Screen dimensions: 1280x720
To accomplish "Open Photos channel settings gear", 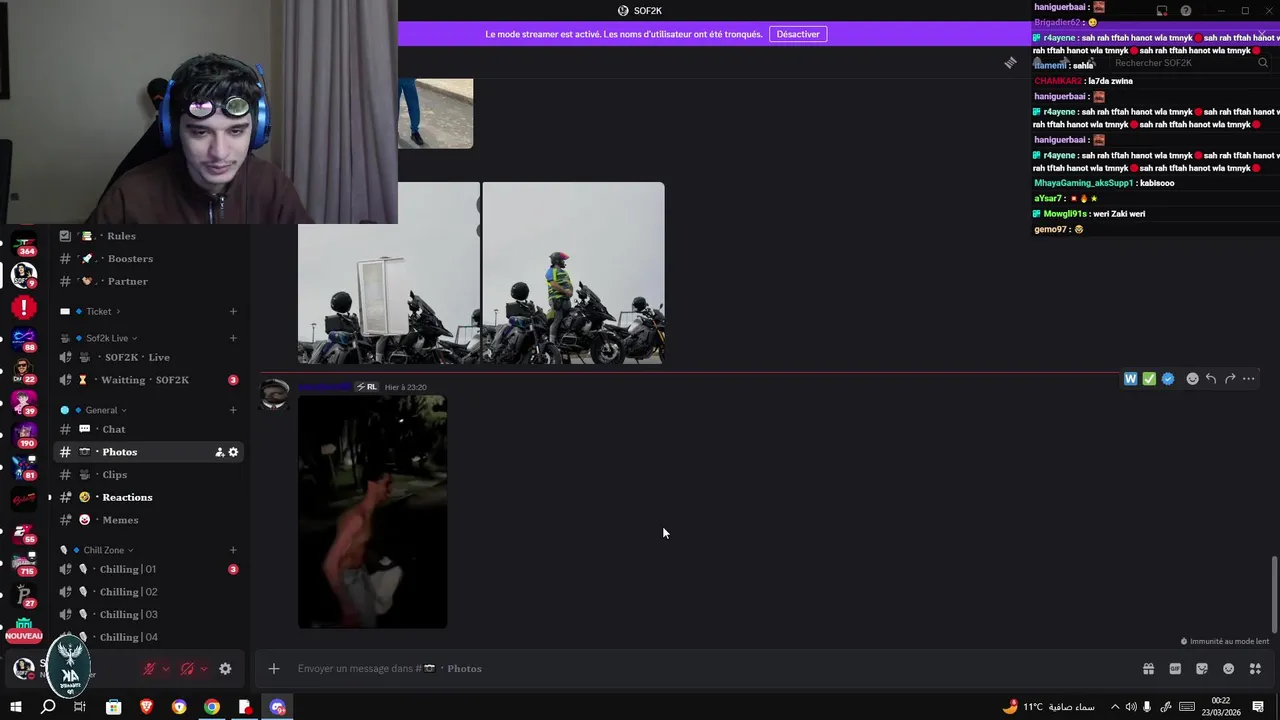I will [x=234, y=452].
